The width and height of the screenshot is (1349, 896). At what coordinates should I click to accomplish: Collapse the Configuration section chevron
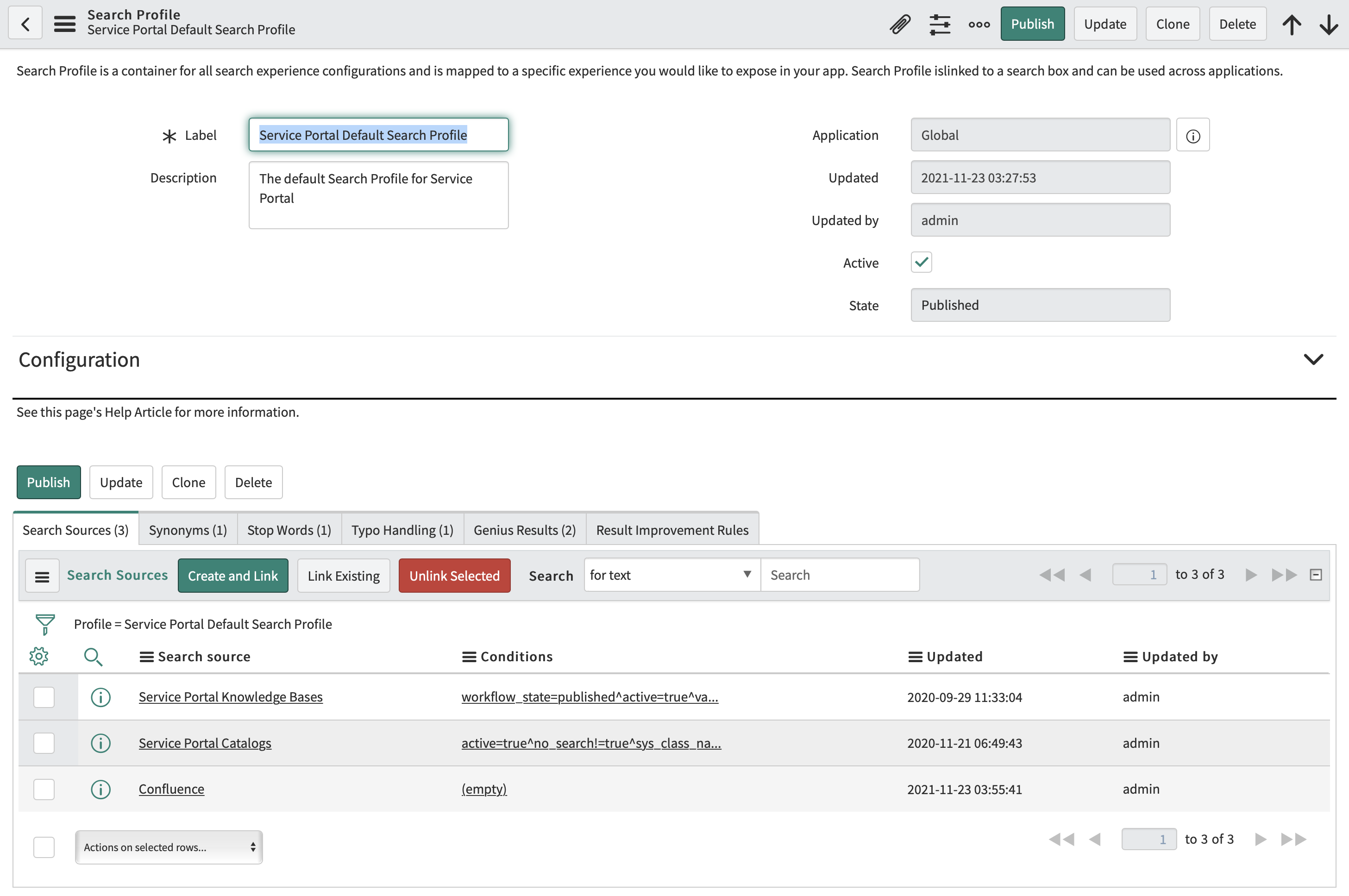click(1313, 359)
